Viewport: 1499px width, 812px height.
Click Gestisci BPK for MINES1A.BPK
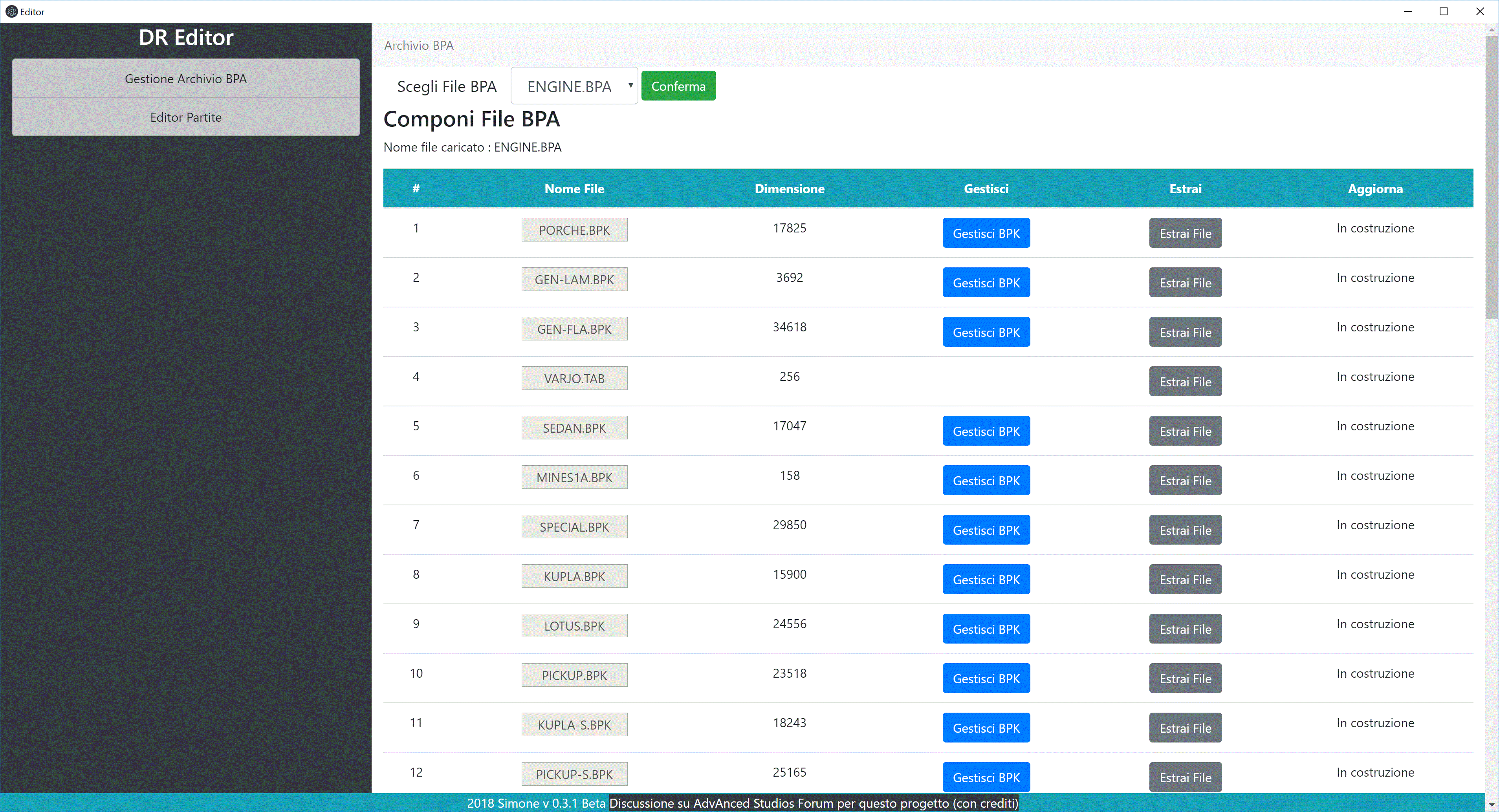click(x=986, y=481)
